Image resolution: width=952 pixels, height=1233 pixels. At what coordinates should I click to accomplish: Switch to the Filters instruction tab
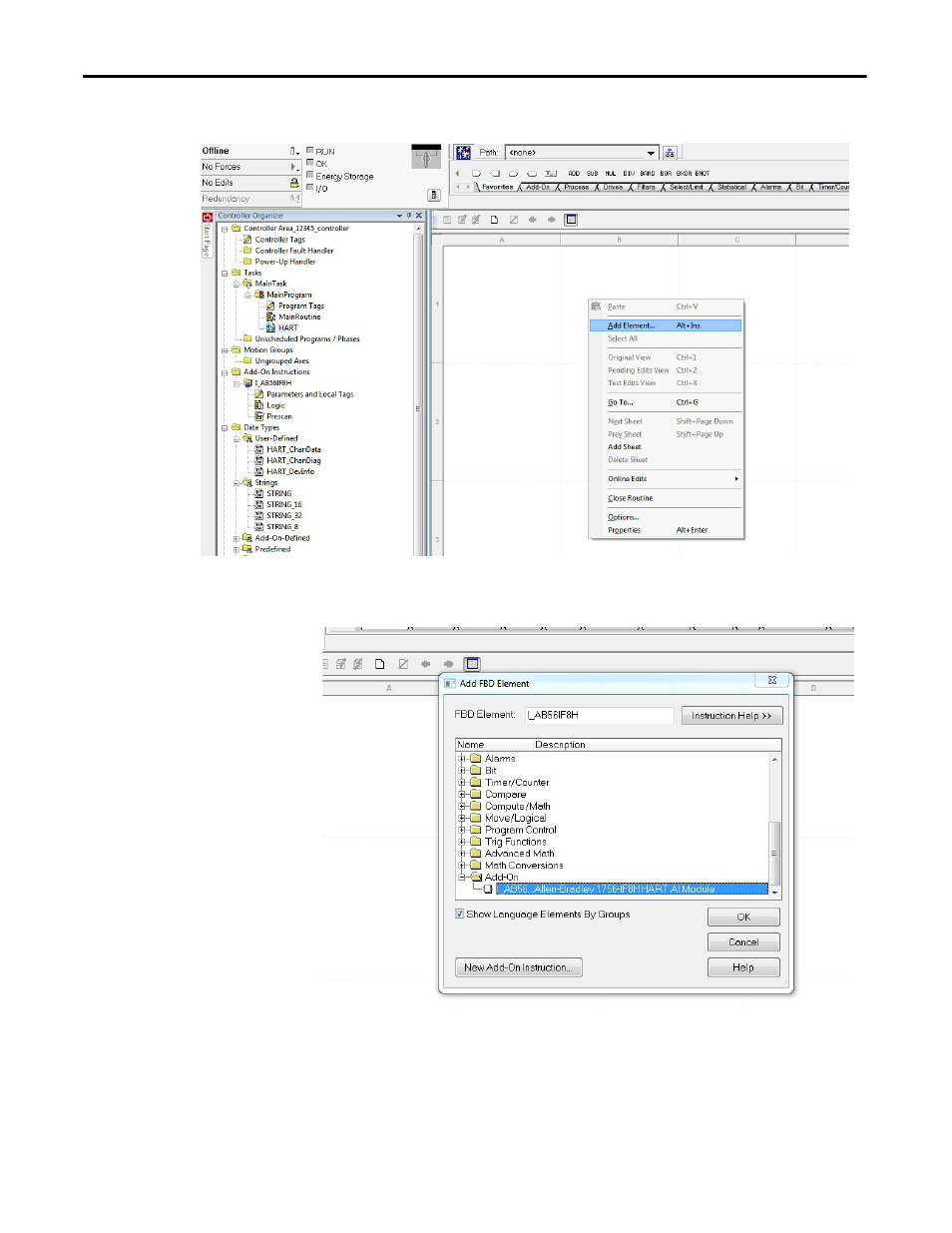coord(647,187)
